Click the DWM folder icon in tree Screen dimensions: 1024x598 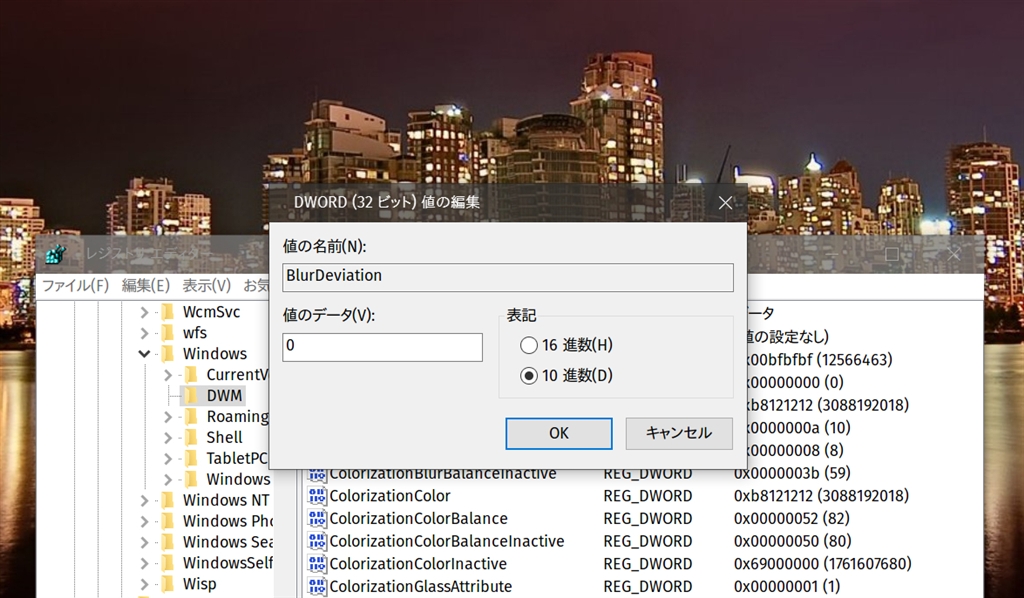click(190, 395)
